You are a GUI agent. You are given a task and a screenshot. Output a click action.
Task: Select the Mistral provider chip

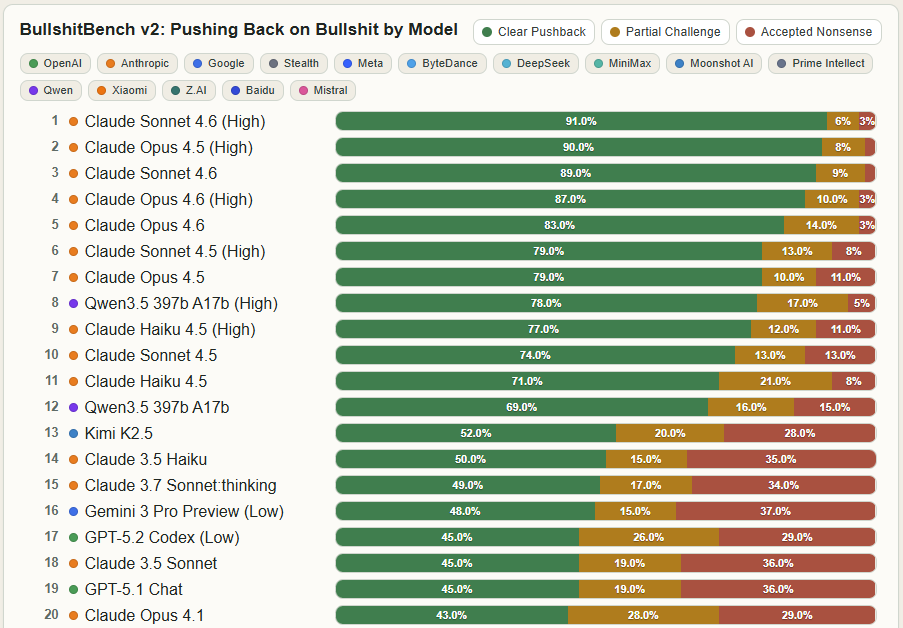tap(322, 90)
